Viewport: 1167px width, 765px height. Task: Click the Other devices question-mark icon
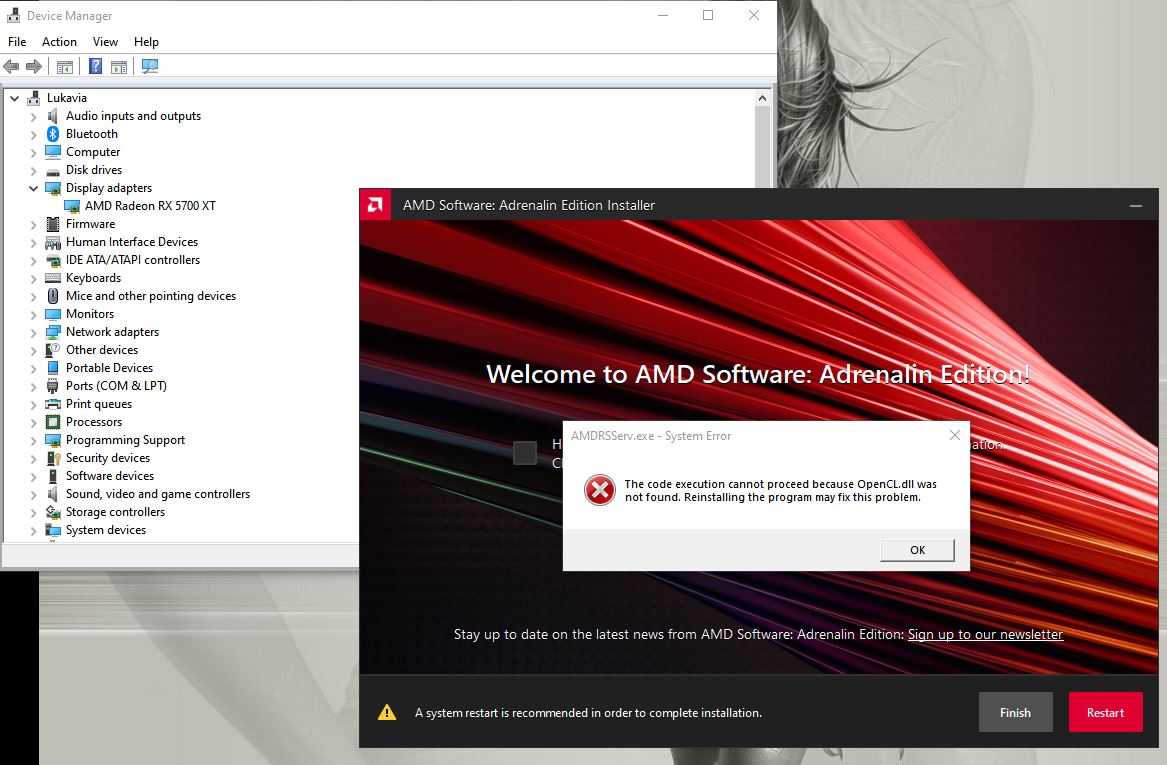point(53,350)
